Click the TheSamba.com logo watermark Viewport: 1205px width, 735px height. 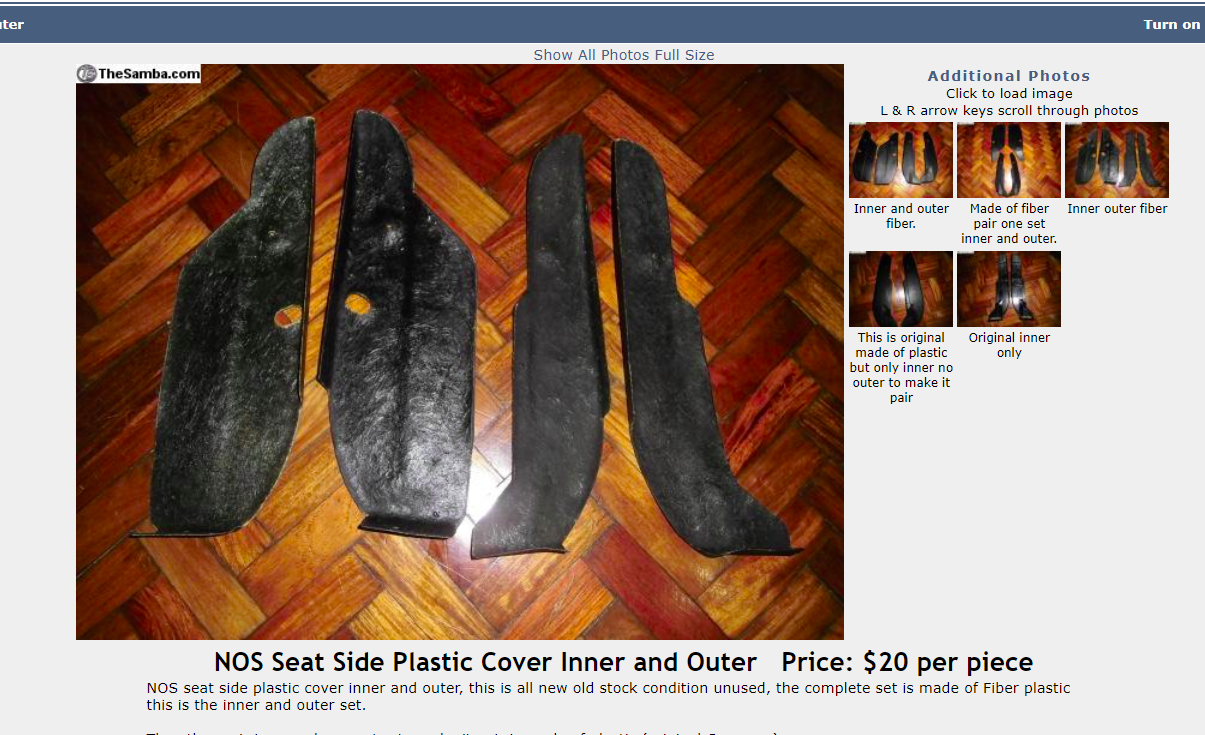click(139, 73)
